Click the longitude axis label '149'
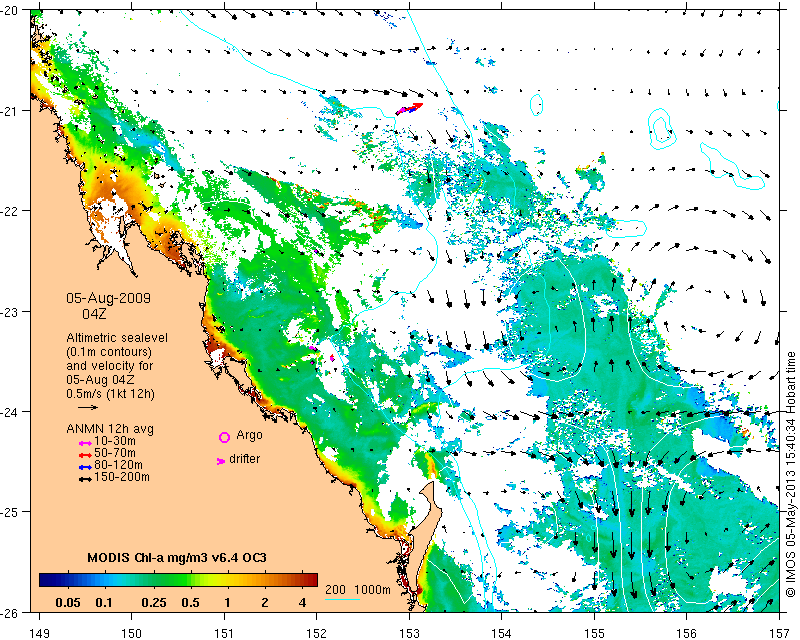Screen dimensions: 800x640 (40, 633)
